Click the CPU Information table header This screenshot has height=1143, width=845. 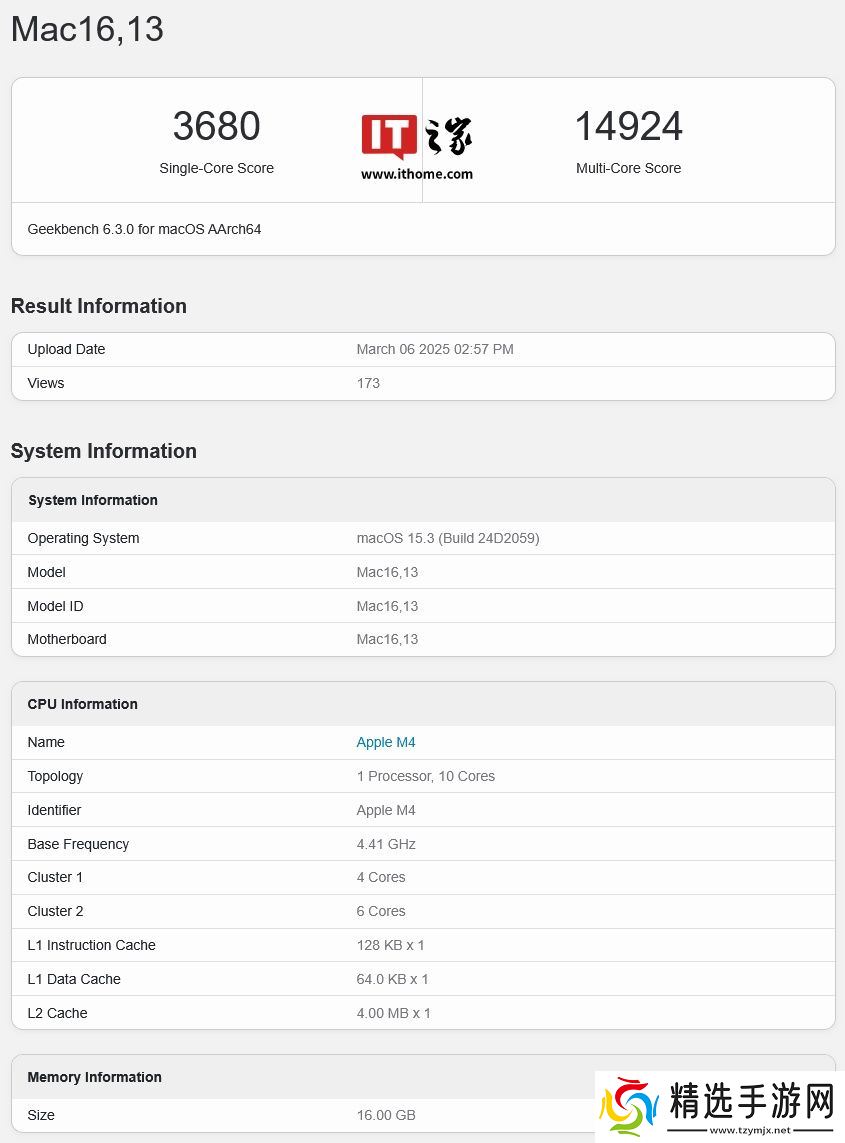point(82,704)
